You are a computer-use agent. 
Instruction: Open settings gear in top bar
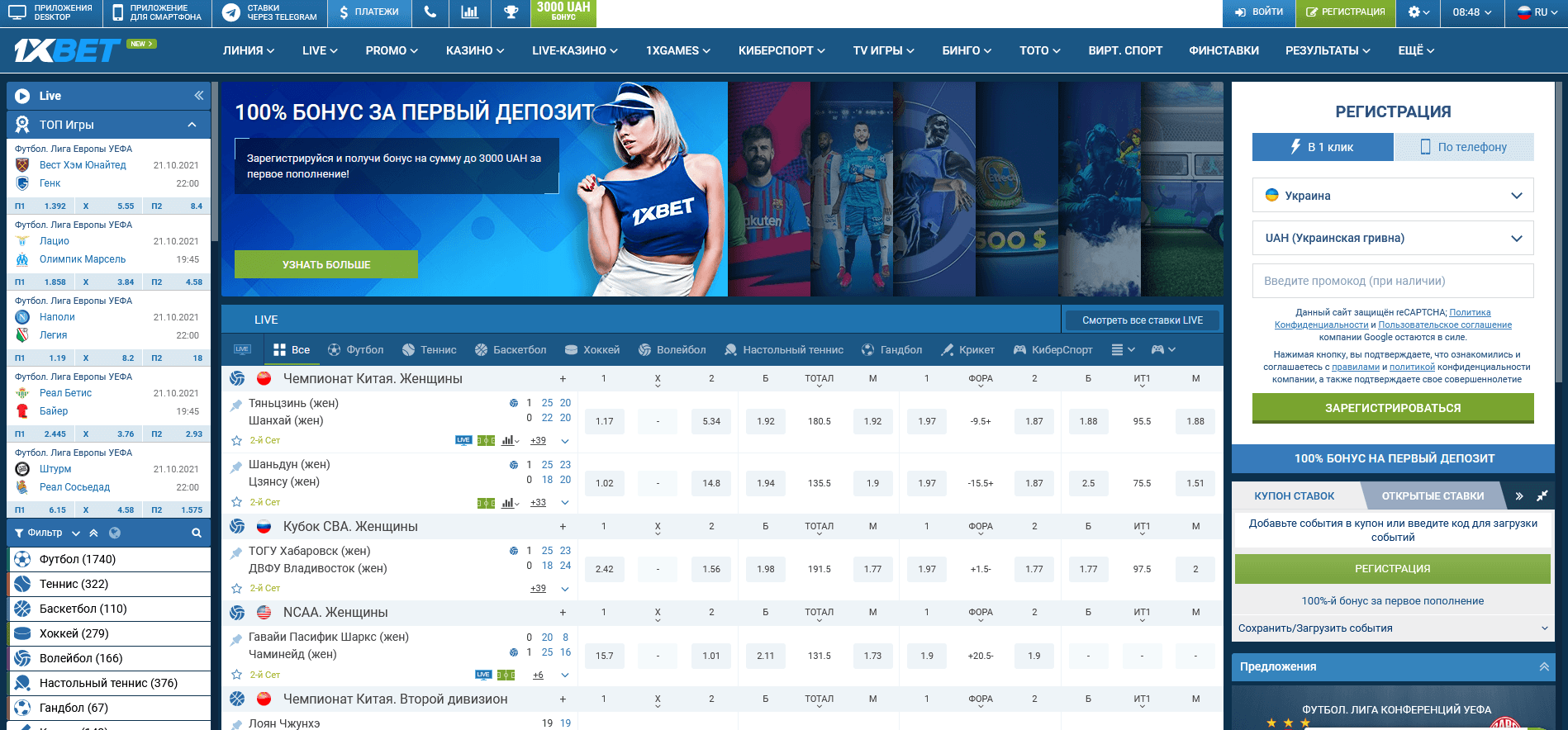click(x=1418, y=12)
